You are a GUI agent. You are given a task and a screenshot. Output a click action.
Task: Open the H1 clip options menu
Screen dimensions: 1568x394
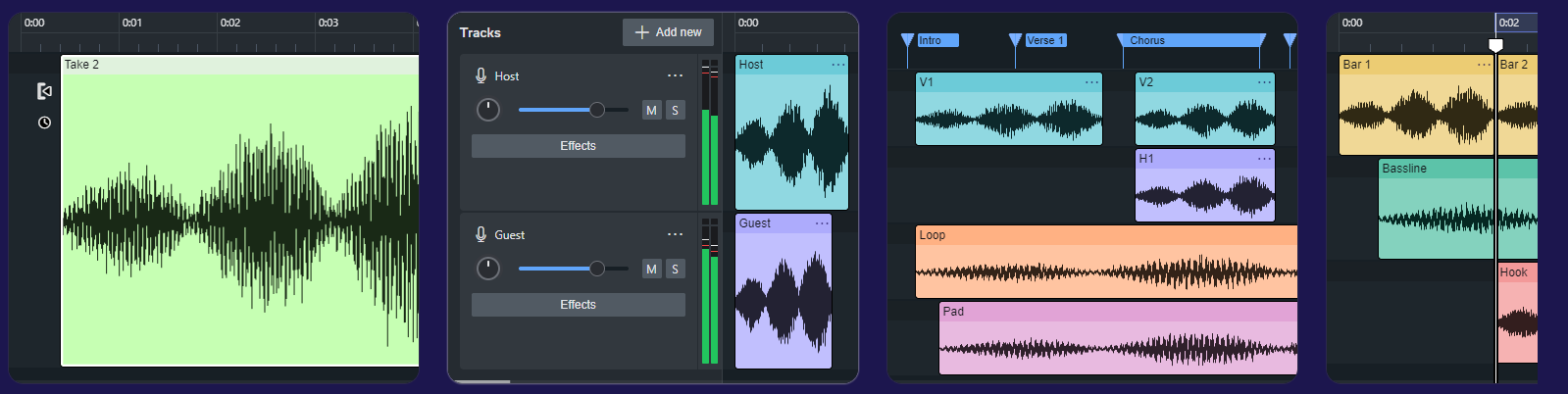pos(1264,159)
